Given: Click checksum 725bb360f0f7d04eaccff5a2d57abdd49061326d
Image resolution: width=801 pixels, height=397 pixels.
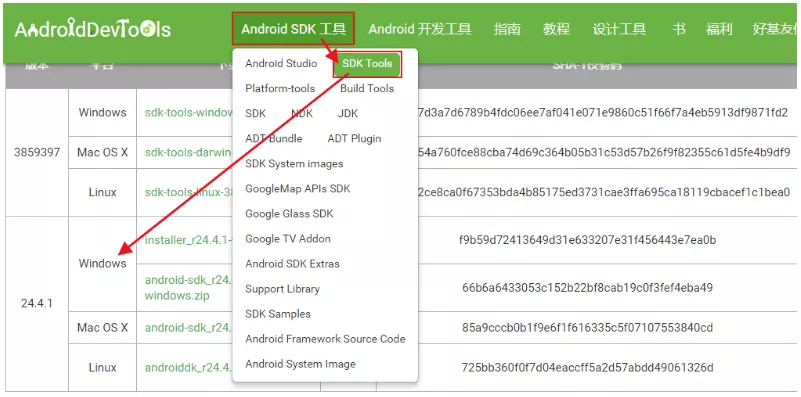Looking at the screenshot, I should click(x=587, y=367).
